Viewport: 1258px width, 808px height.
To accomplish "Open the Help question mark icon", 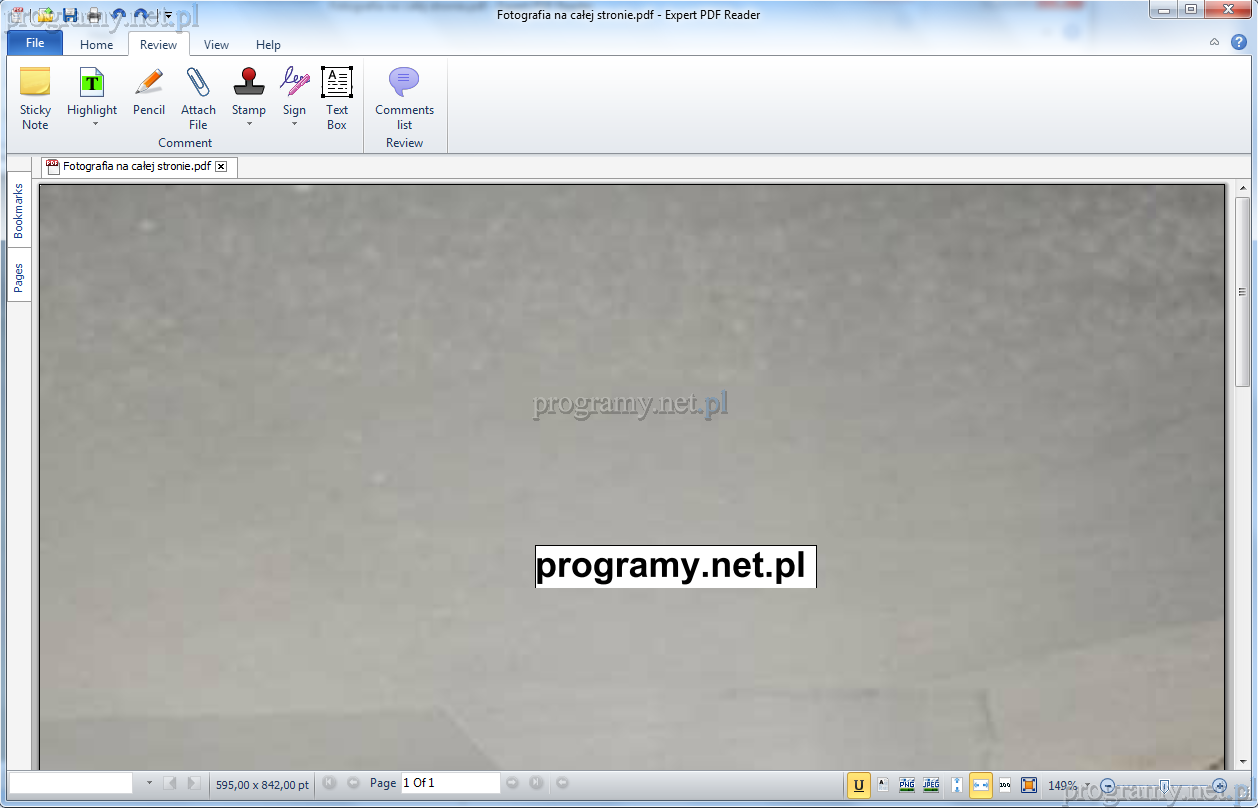I will pyautogui.click(x=1238, y=42).
